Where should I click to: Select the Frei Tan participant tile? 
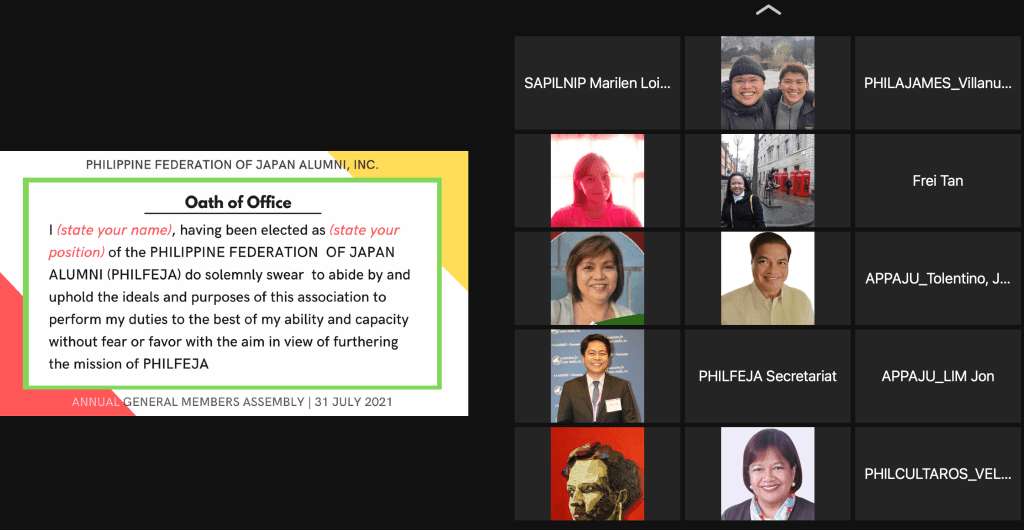tap(938, 181)
